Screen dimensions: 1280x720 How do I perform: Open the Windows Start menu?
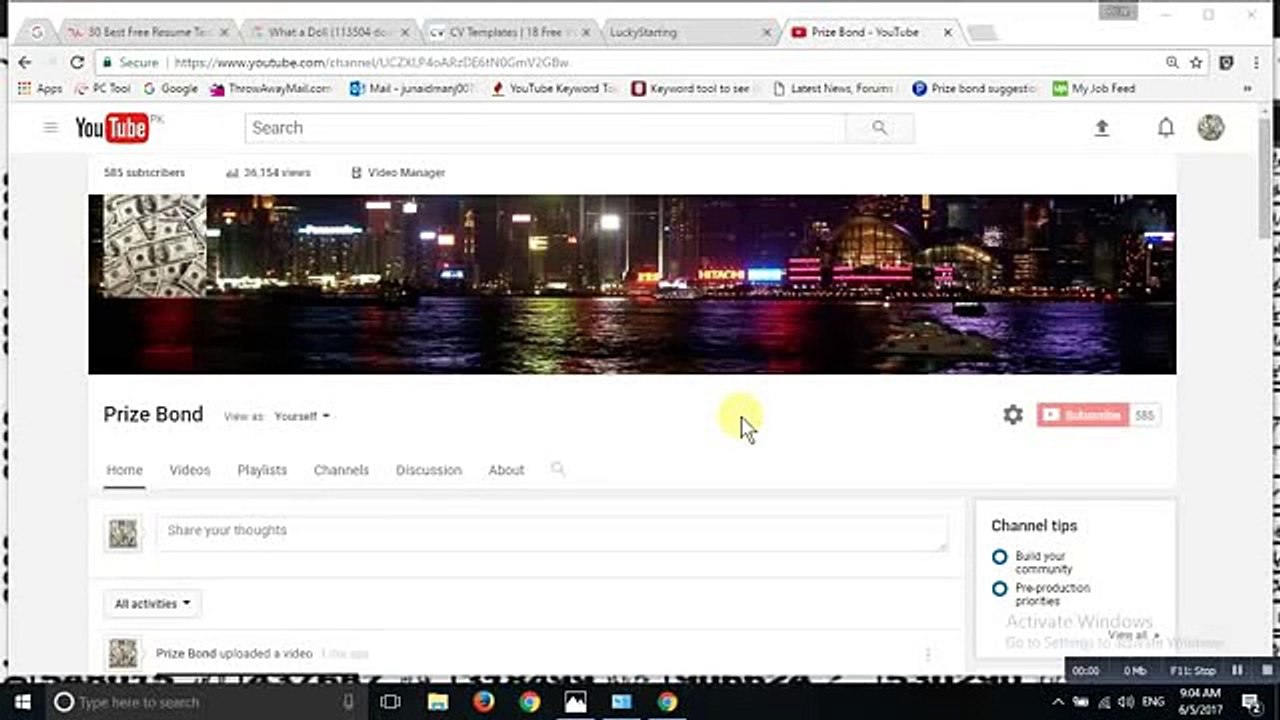pyautogui.click(x=22, y=702)
